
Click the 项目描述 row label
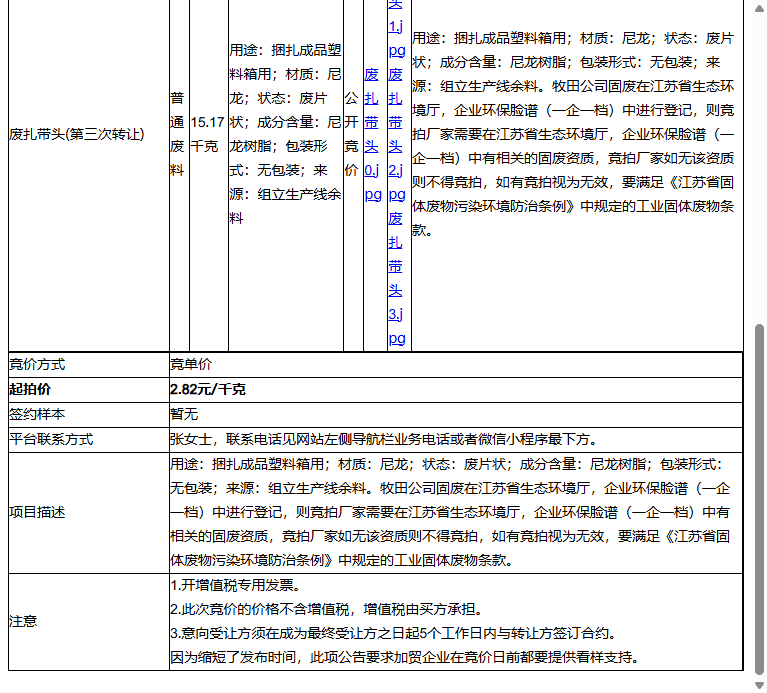37,512
